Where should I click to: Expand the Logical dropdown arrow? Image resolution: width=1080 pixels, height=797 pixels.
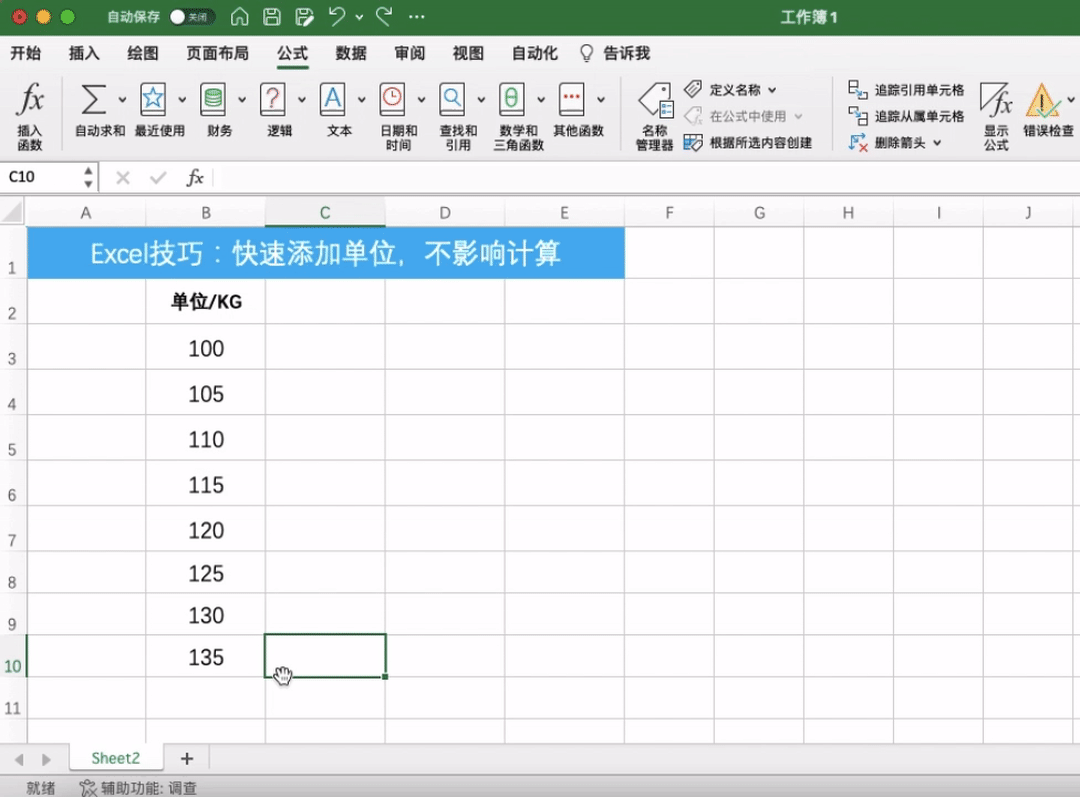coord(302,100)
